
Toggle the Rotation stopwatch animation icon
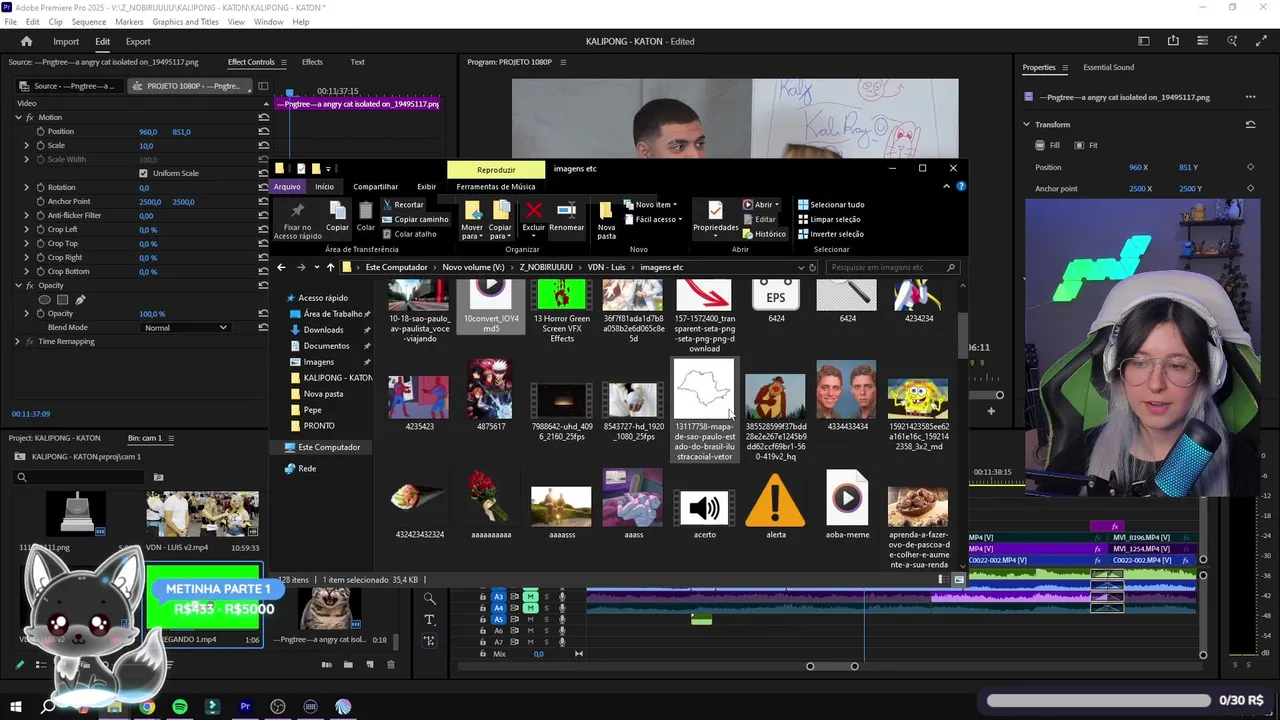(x=41, y=187)
